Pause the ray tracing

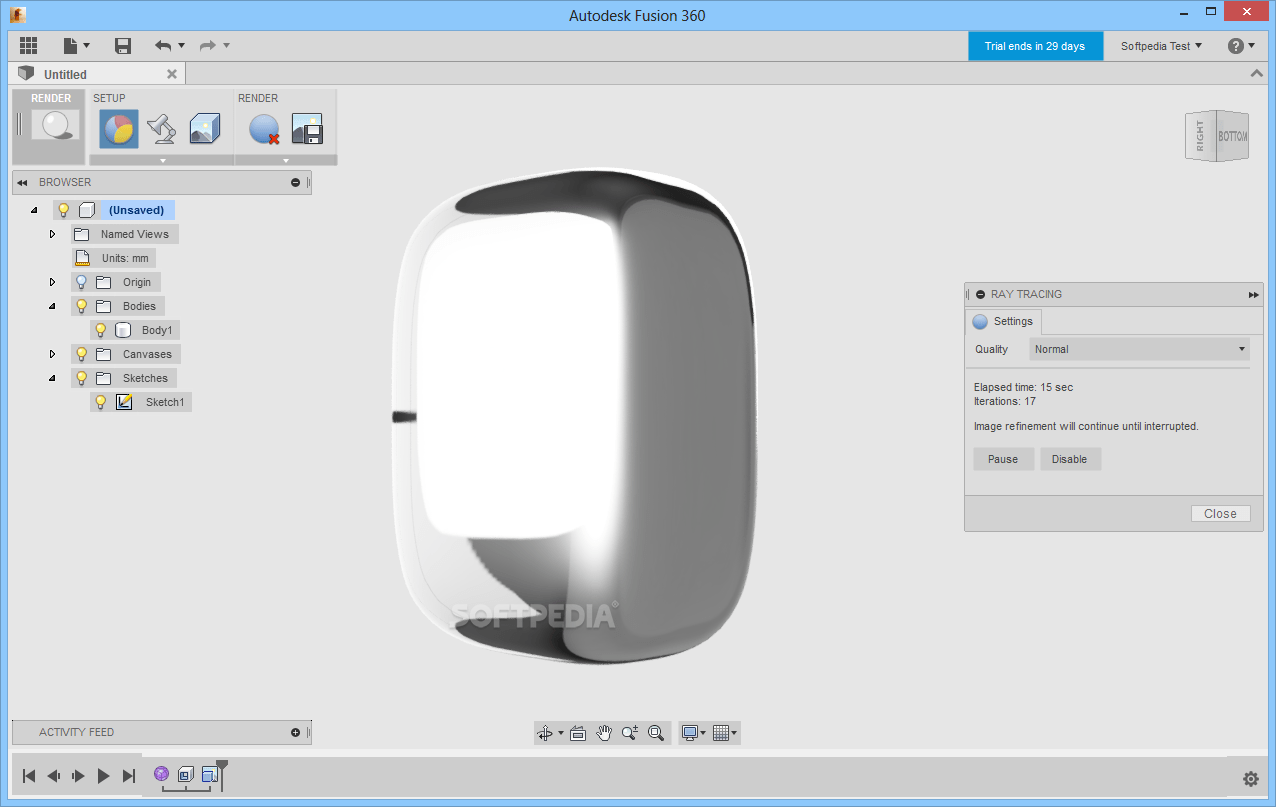pyautogui.click(x=1003, y=459)
